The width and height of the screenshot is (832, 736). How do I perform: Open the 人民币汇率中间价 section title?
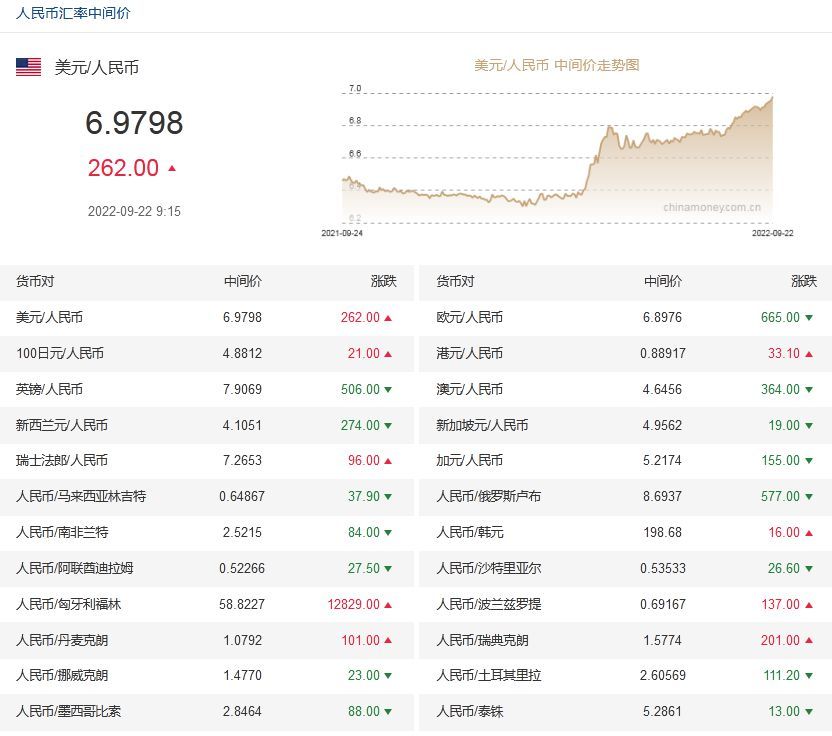73,14
